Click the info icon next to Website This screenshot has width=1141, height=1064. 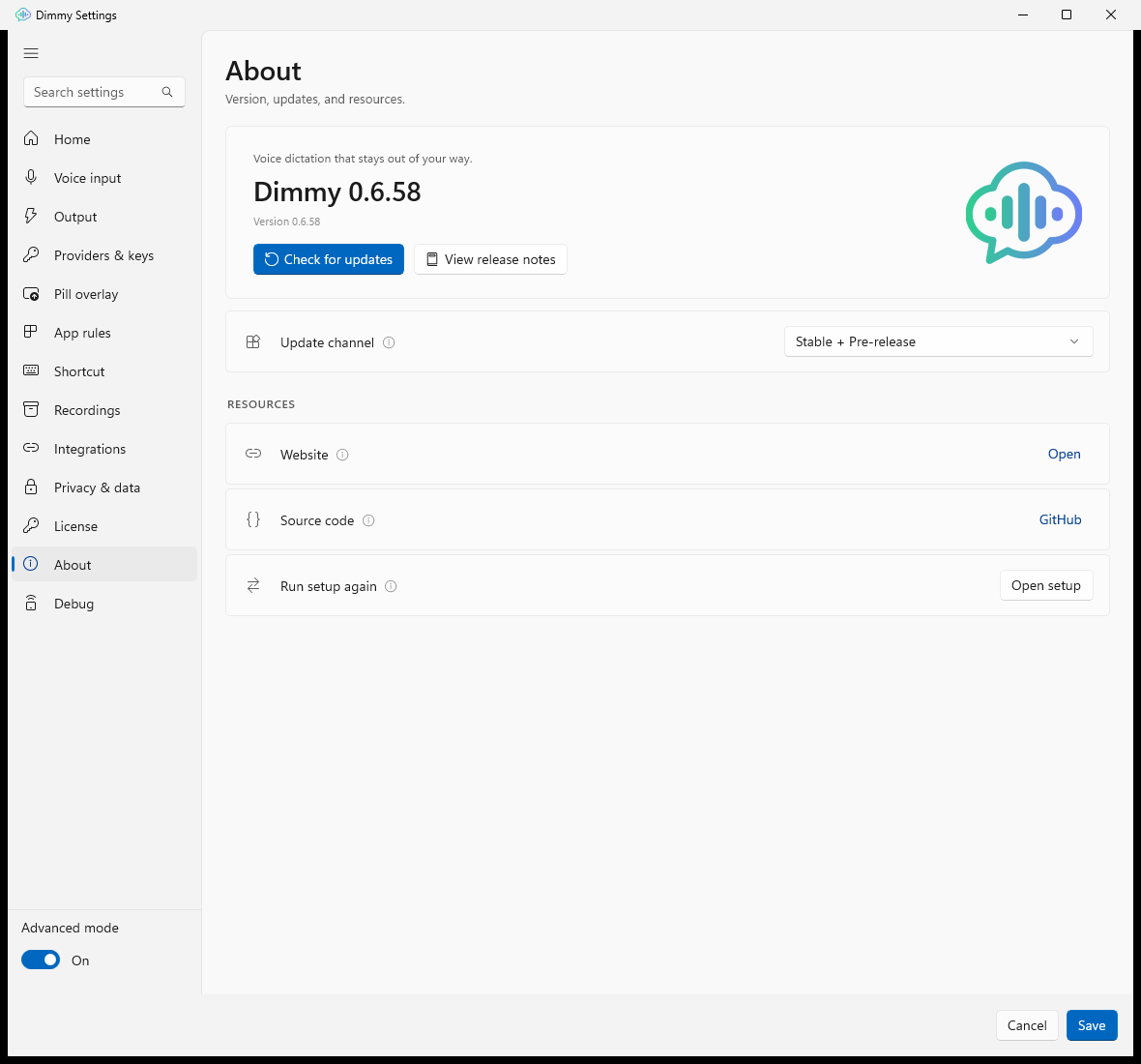tap(342, 455)
